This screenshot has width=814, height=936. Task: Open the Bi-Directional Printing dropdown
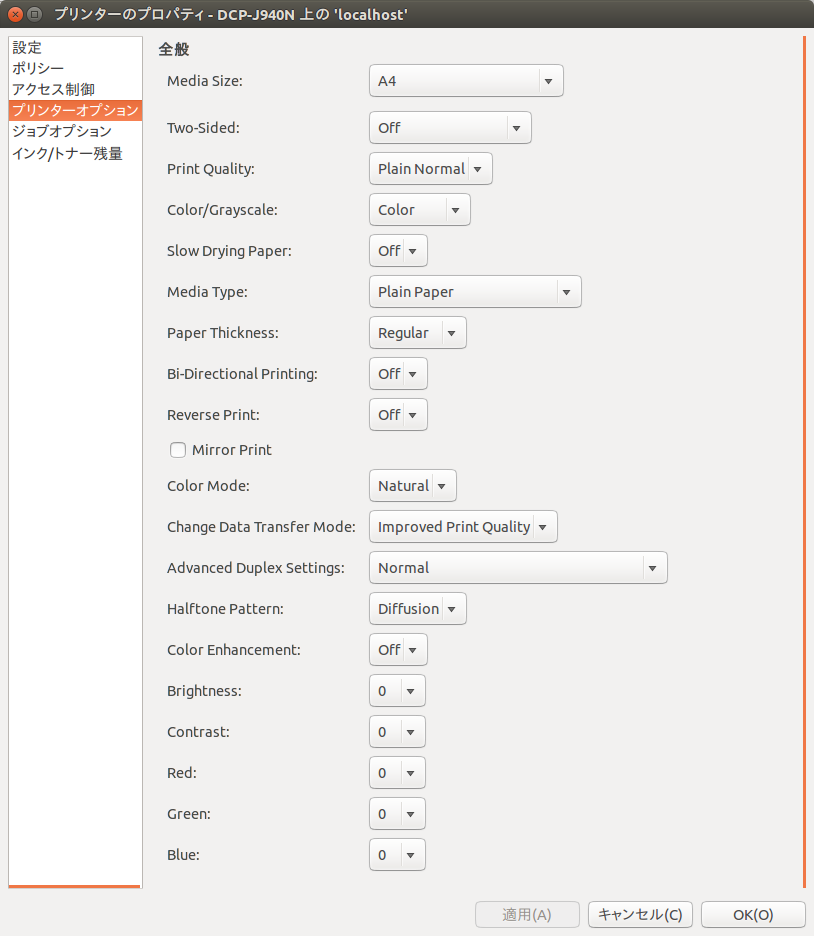click(398, 374)
